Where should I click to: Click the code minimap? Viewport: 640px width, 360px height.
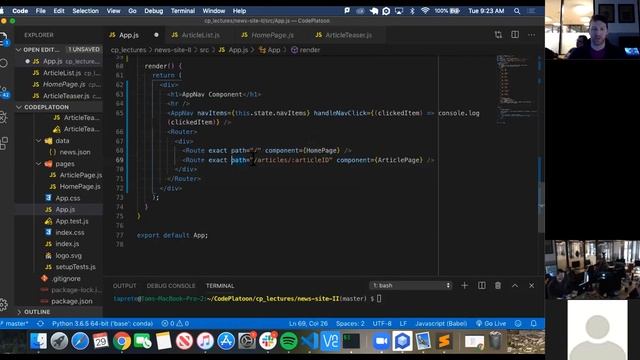tap(515, 90)
